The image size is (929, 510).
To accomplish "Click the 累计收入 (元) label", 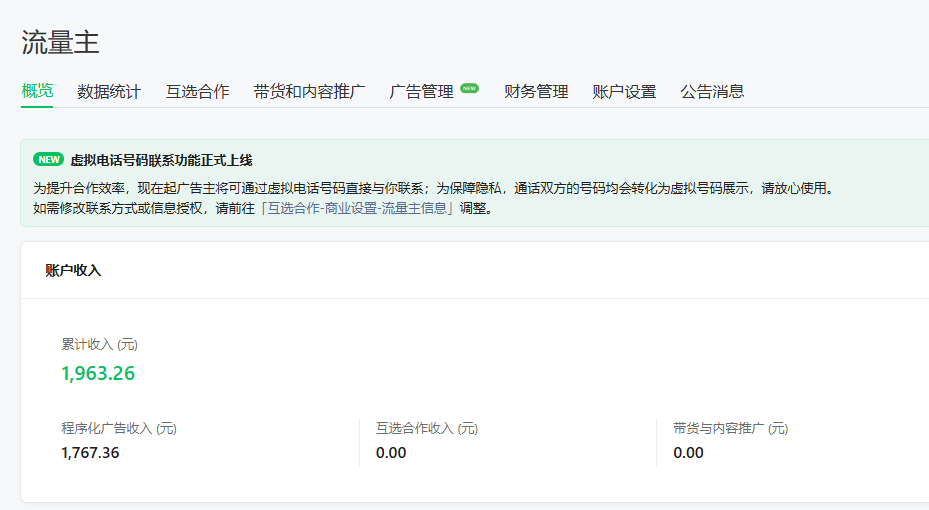I will pyautogui.click(x=99, y=344).
